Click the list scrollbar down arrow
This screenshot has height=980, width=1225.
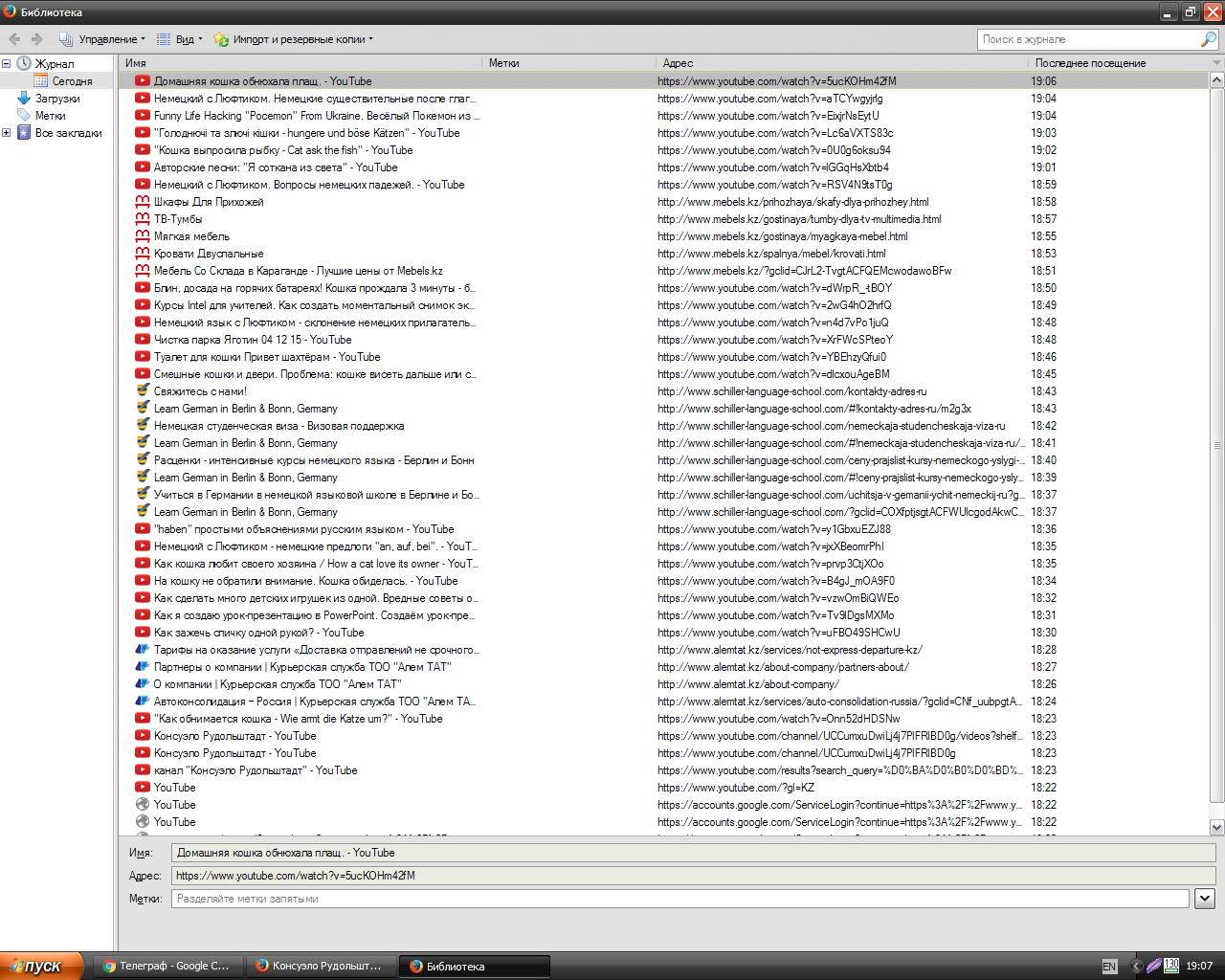[1217, 828]
